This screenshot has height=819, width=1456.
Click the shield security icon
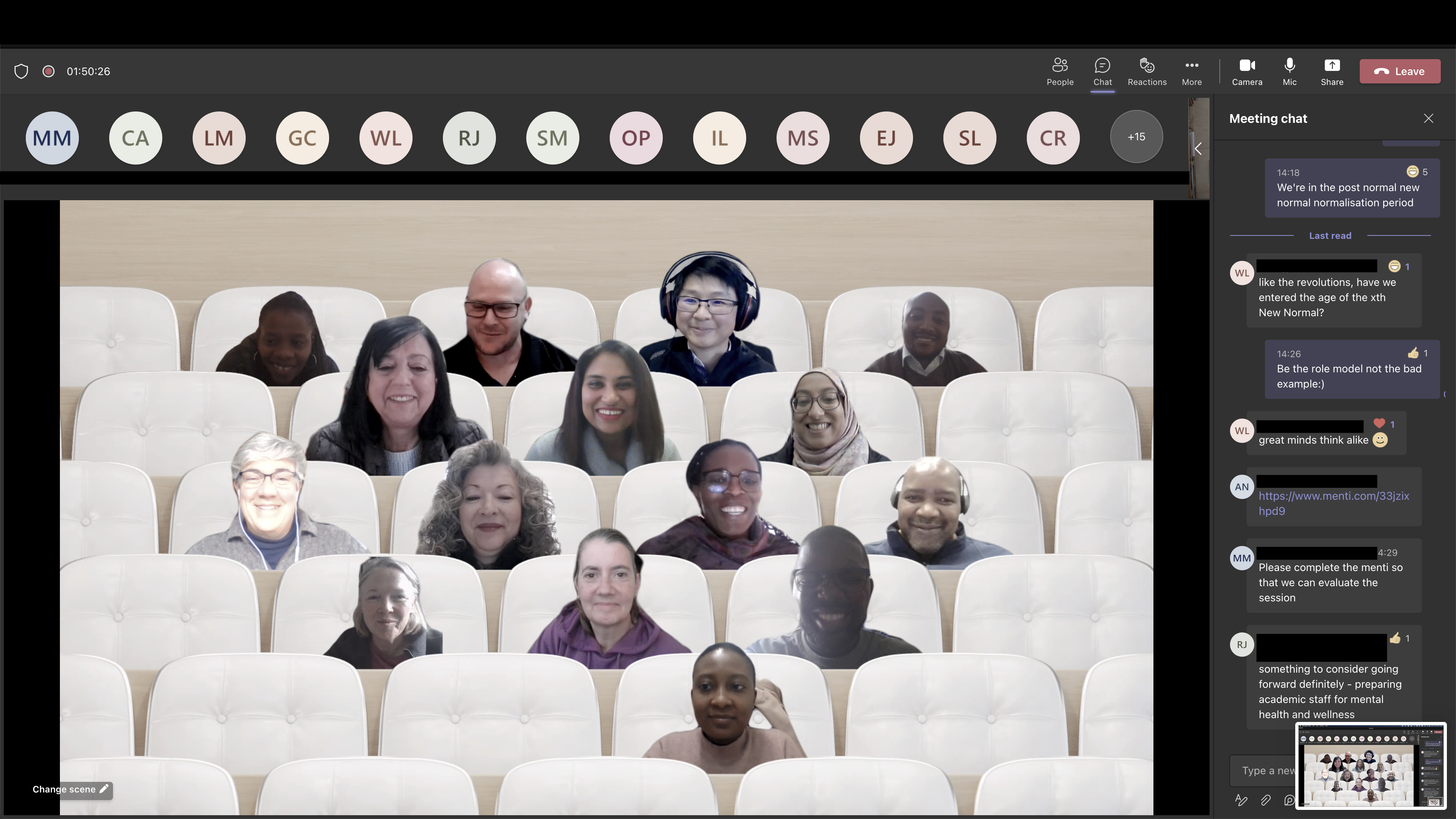pos(22,71)
